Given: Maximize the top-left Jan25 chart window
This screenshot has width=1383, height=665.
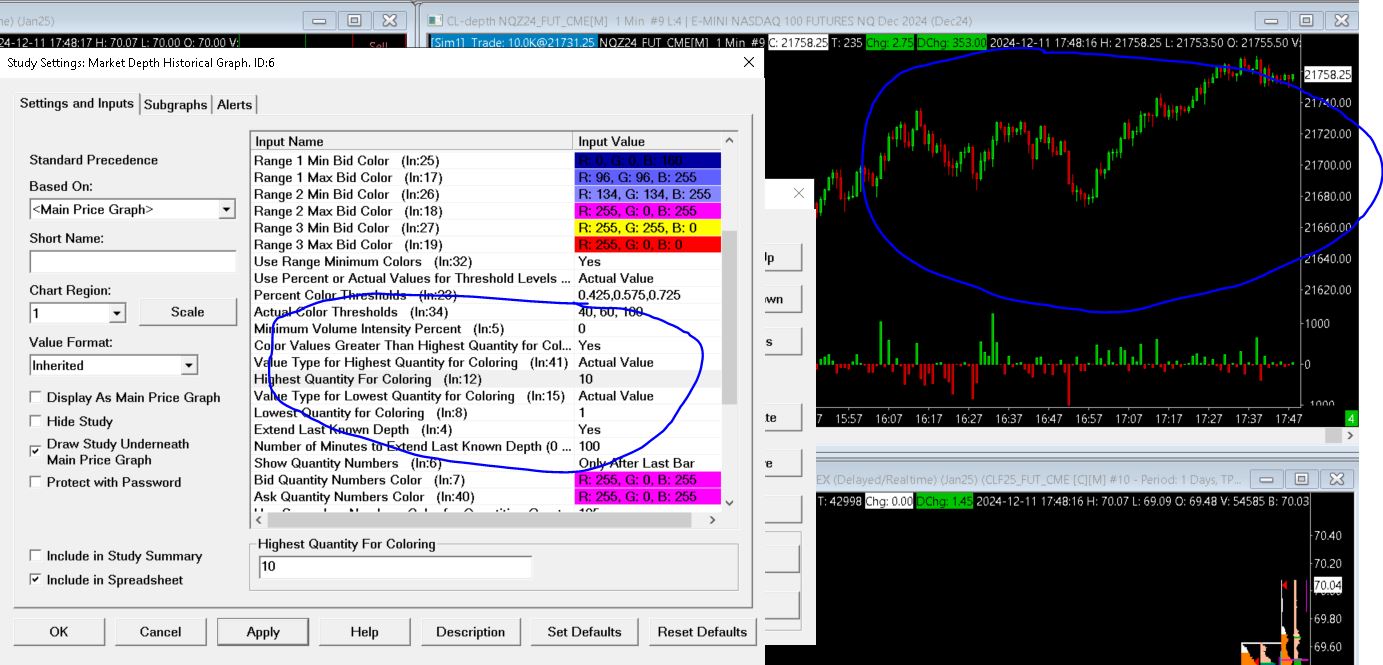Looking at the screenshot, I should coord(355,20).
